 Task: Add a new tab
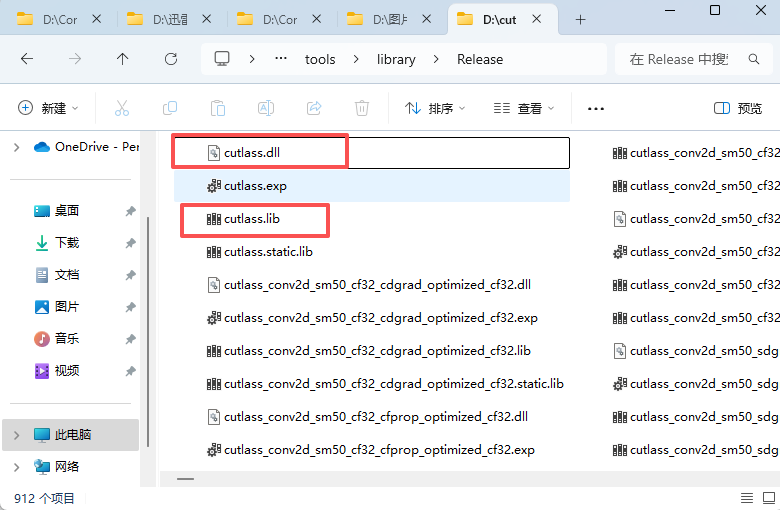tap(580, 20)
